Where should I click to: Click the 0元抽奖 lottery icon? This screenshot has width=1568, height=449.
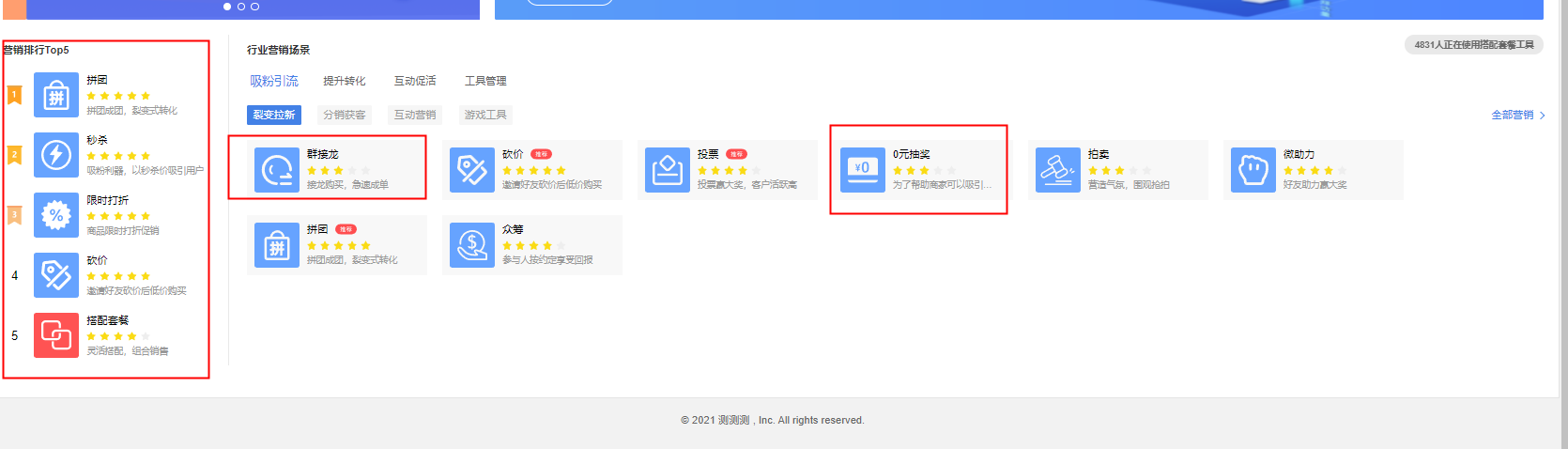tap(862, 170)
